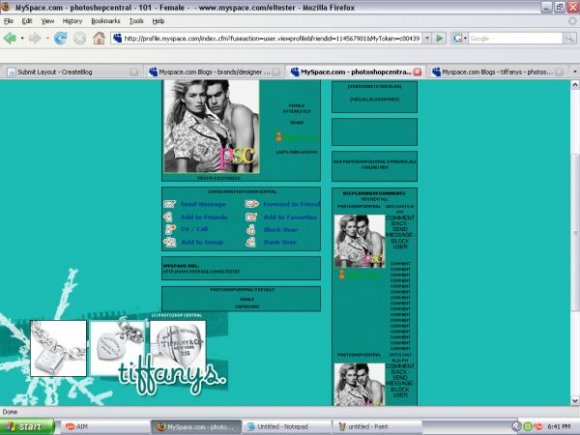Click the Send Message envelope icon
The width and height of the screenshot is (580, 435).
(x=169, y=204)
